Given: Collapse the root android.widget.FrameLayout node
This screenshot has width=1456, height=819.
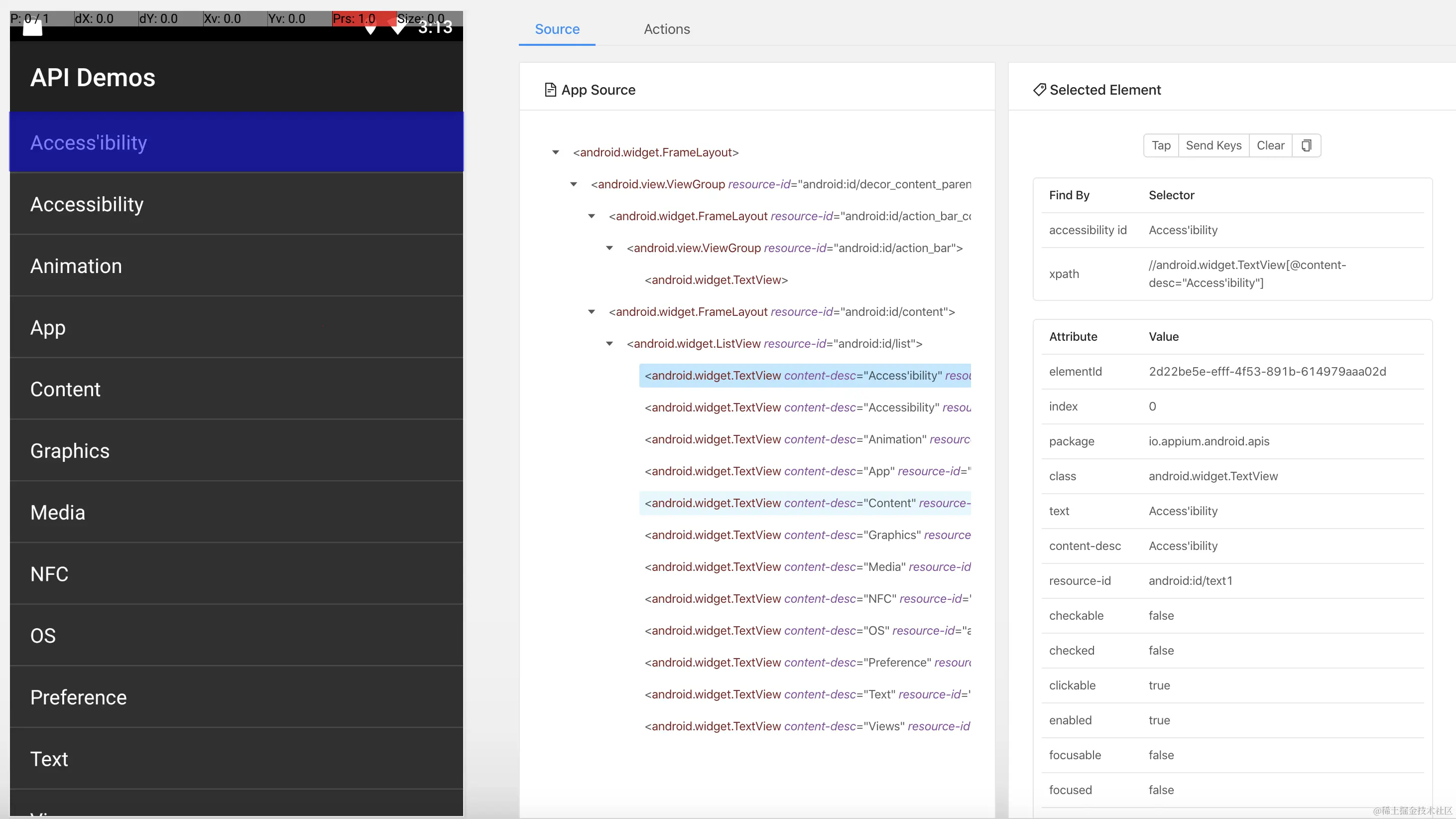Looking at the screenshot, I should [556, 153].
